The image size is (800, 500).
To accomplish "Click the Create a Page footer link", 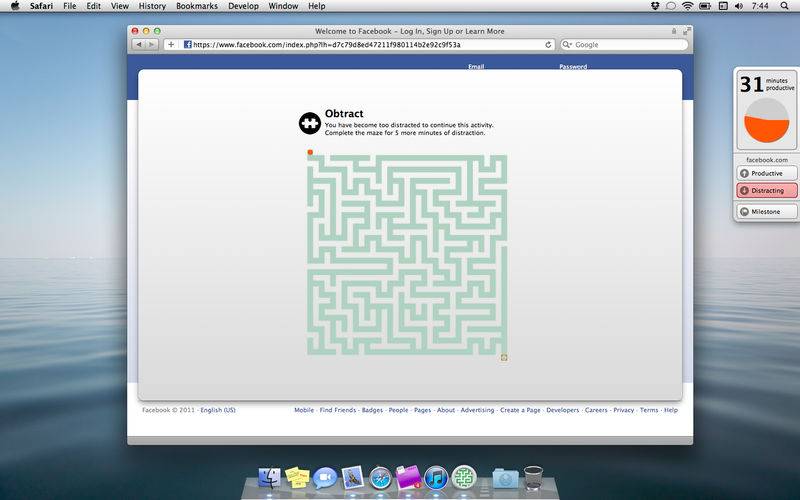I will tap(520, 410).
